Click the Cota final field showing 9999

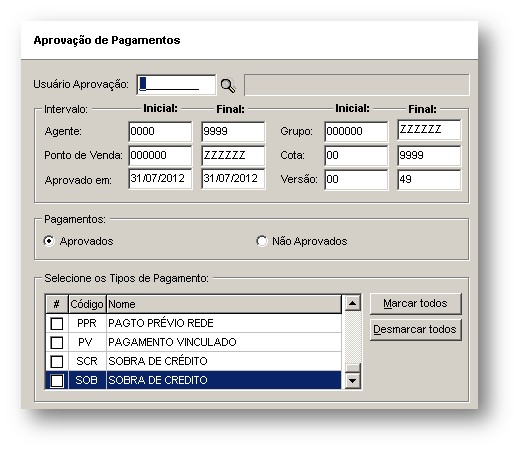(429, 155)
